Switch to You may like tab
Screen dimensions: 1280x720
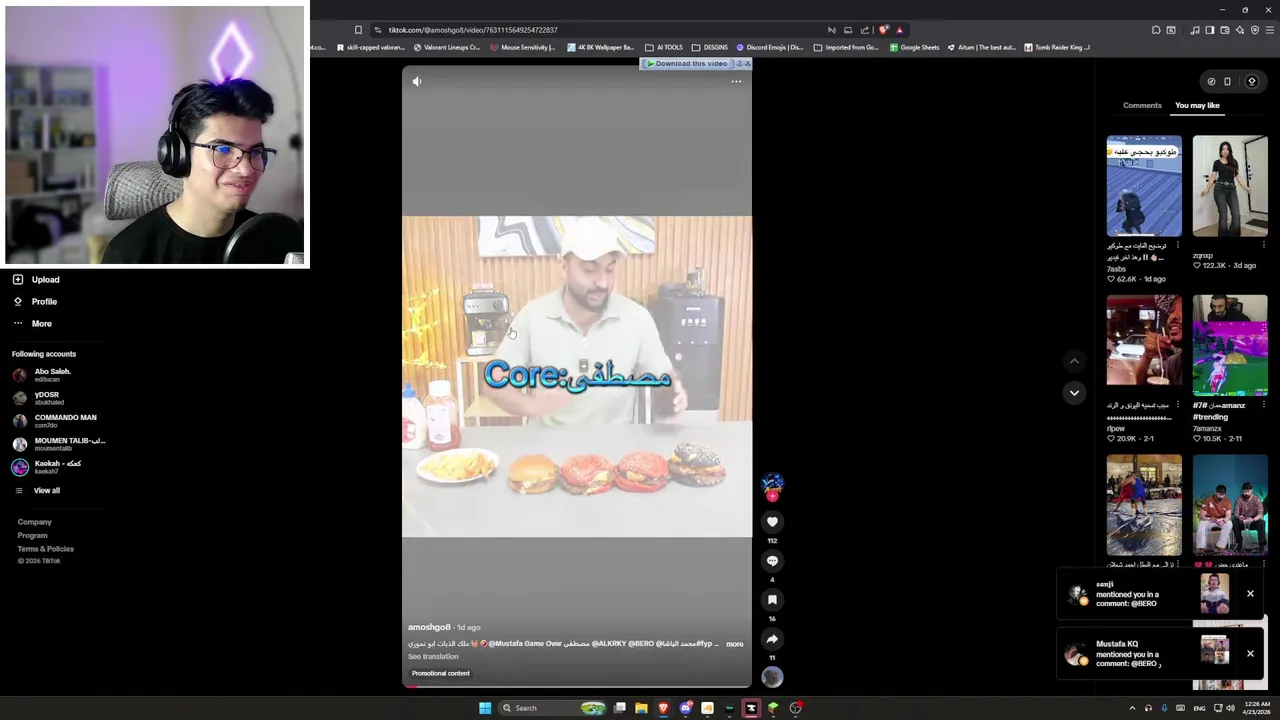coord(1197,105)
